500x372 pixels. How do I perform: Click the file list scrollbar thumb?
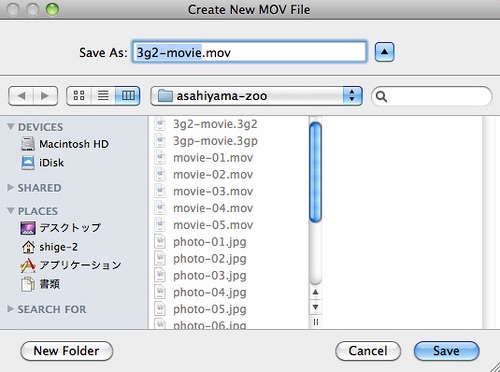(x=315, y=172)
